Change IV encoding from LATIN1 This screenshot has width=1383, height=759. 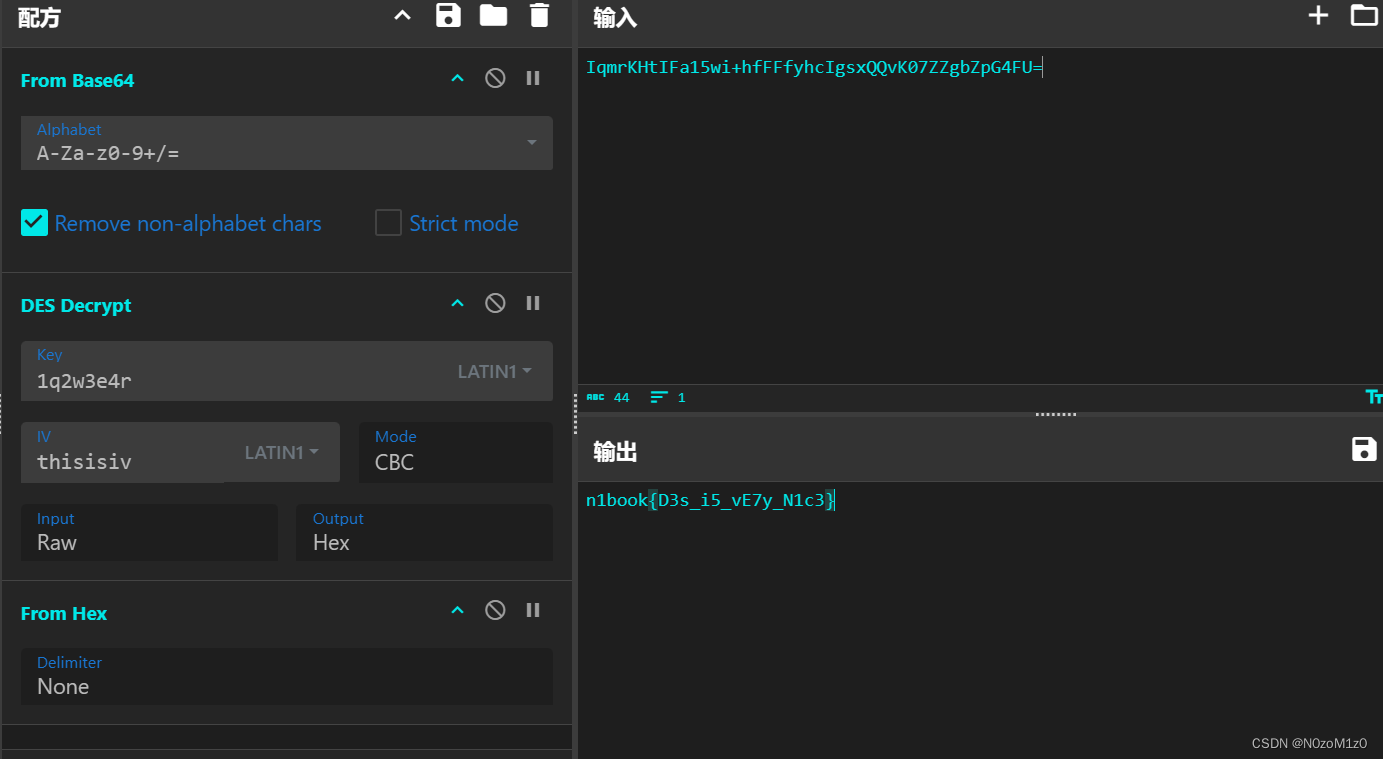(x=282, y=452)
